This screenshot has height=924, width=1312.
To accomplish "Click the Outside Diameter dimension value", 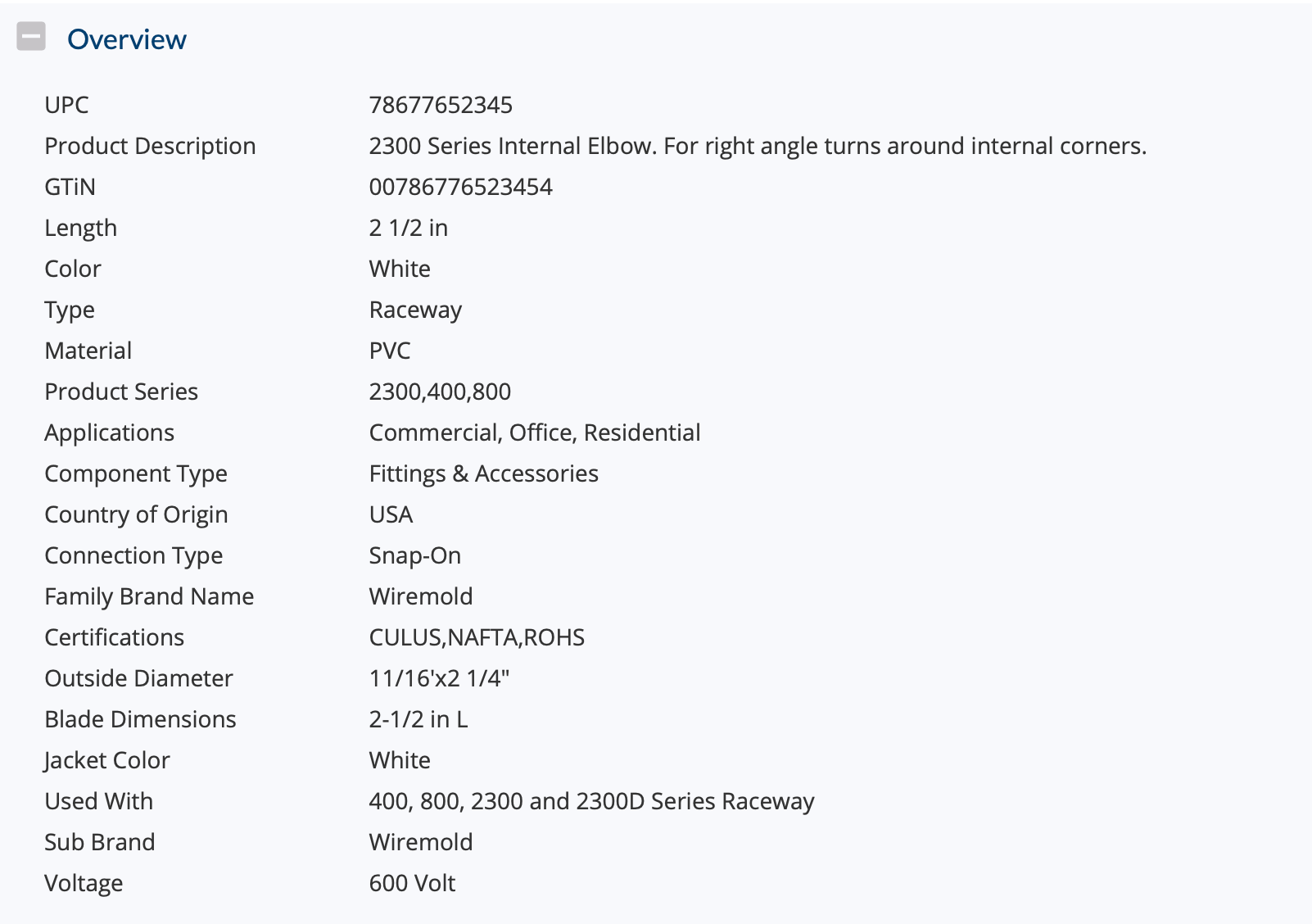I will coord(439,678).
